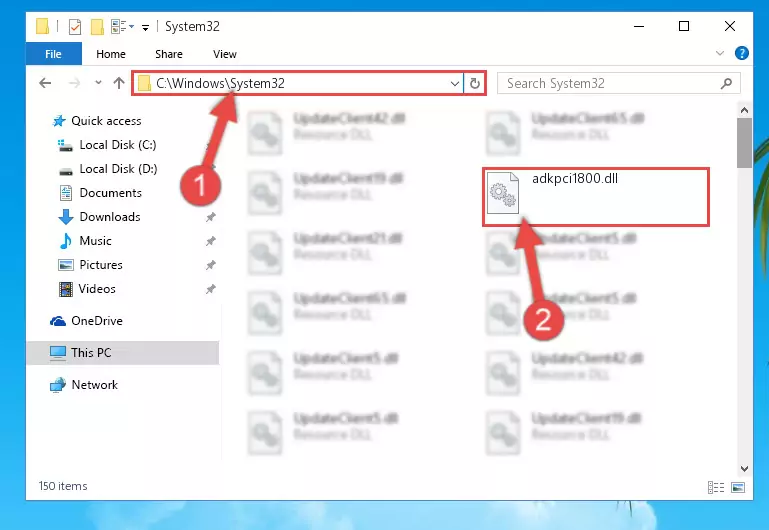Click the Downloads pin icon

210,217
